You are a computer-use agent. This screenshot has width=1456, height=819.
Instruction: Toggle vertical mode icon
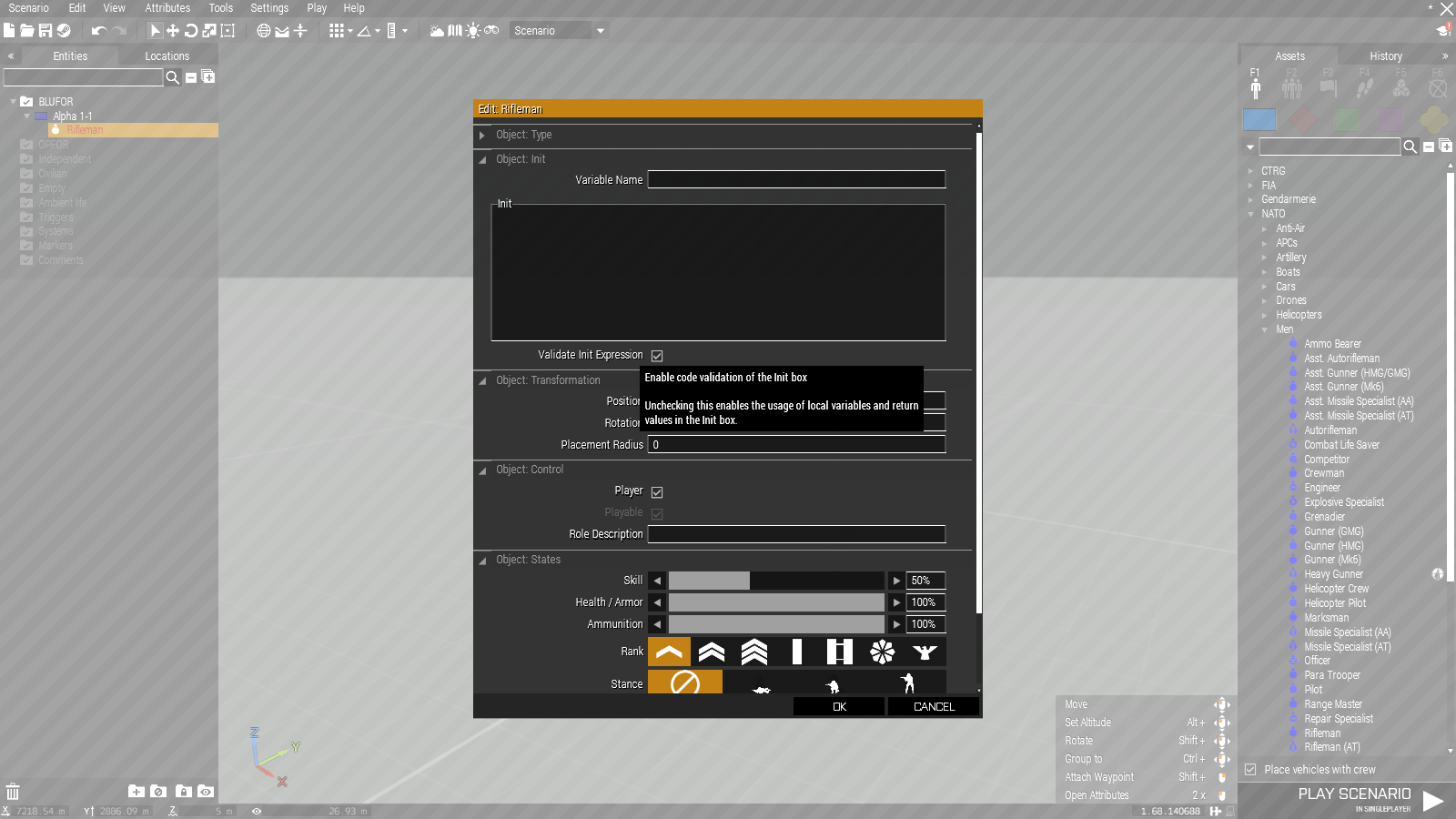(x=300, y=31)
